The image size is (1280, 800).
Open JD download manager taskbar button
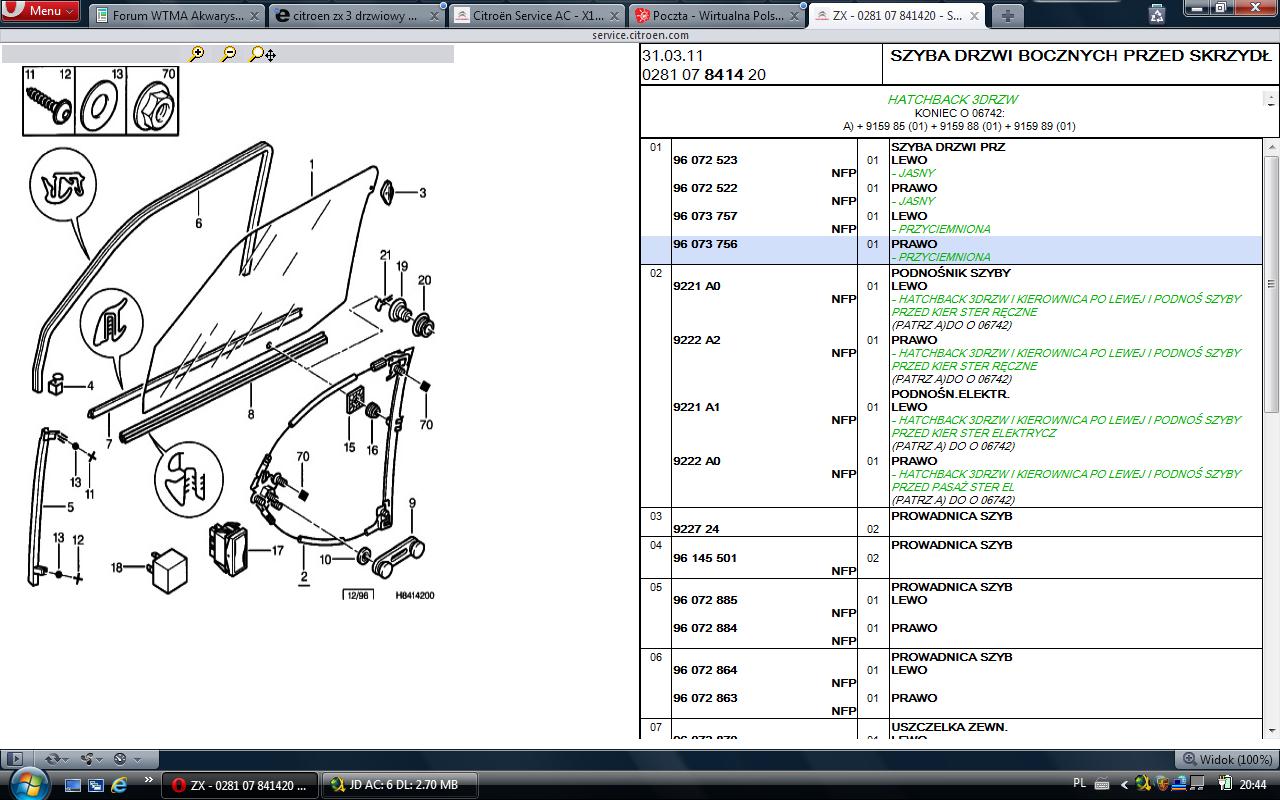point(400,785)
